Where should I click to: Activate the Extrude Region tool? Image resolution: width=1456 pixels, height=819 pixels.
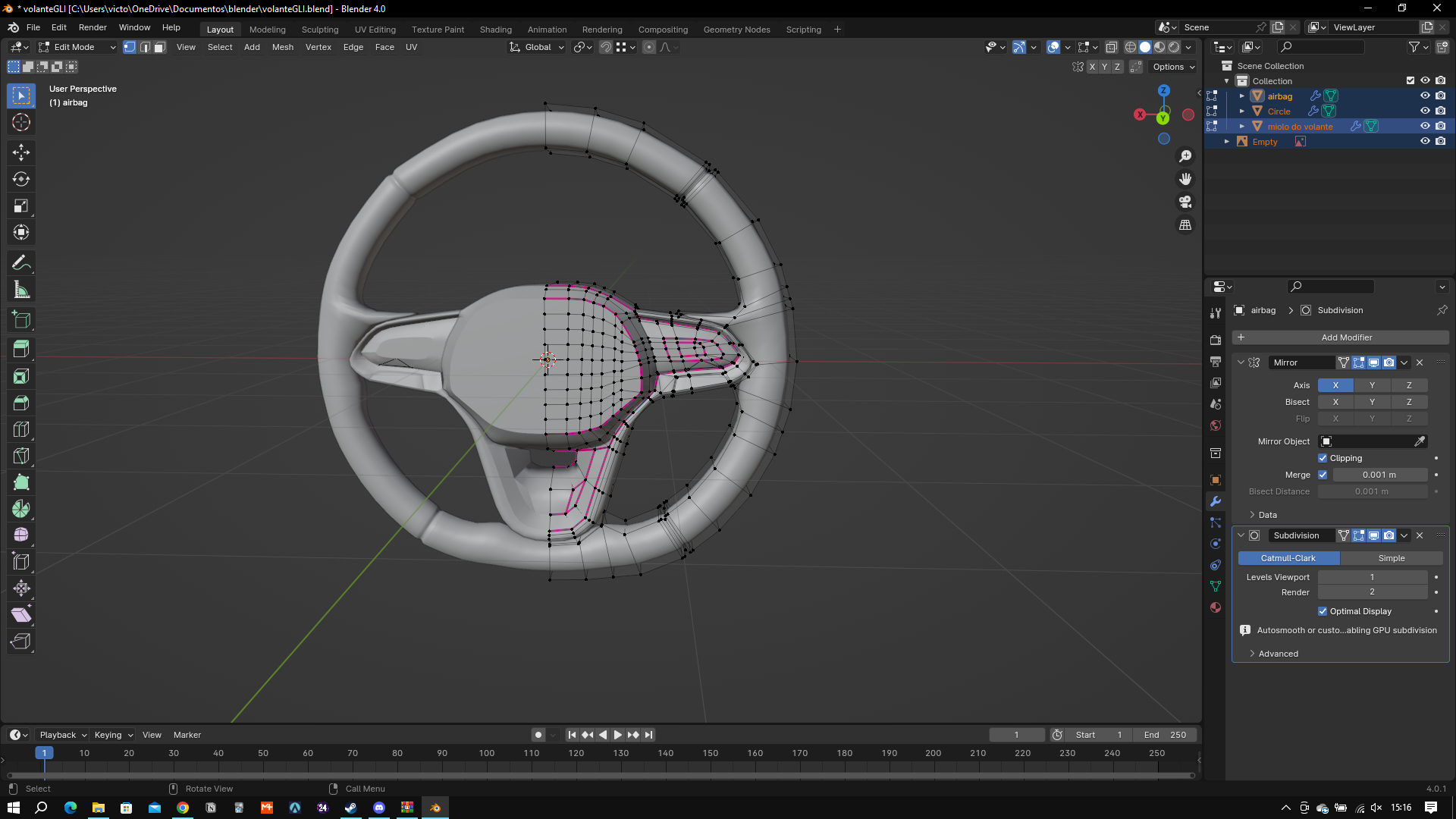click(x=21, y=349)
